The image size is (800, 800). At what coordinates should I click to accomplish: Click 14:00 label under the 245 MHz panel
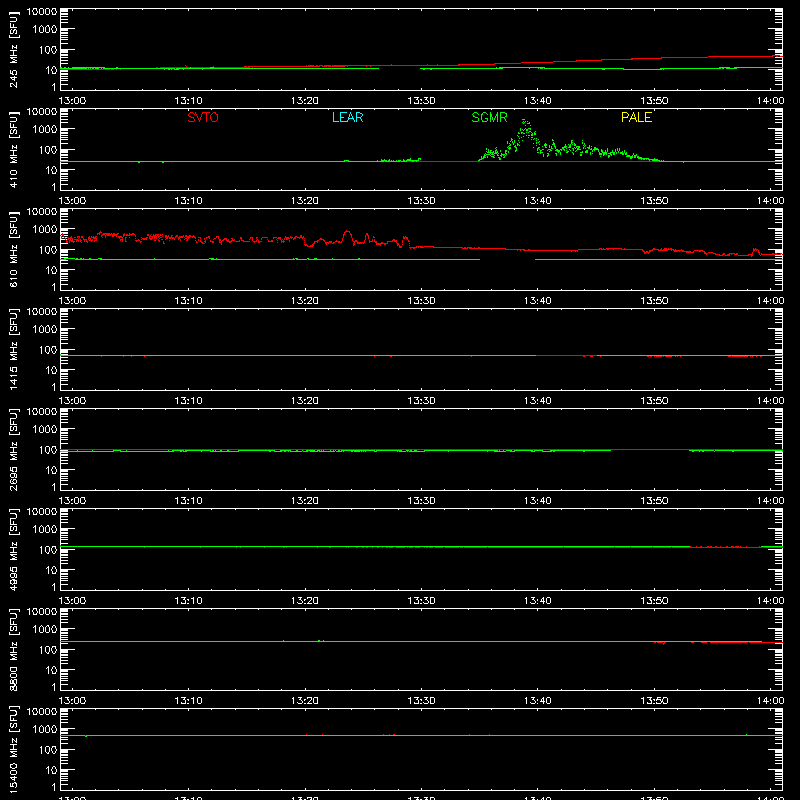point(770,101)
